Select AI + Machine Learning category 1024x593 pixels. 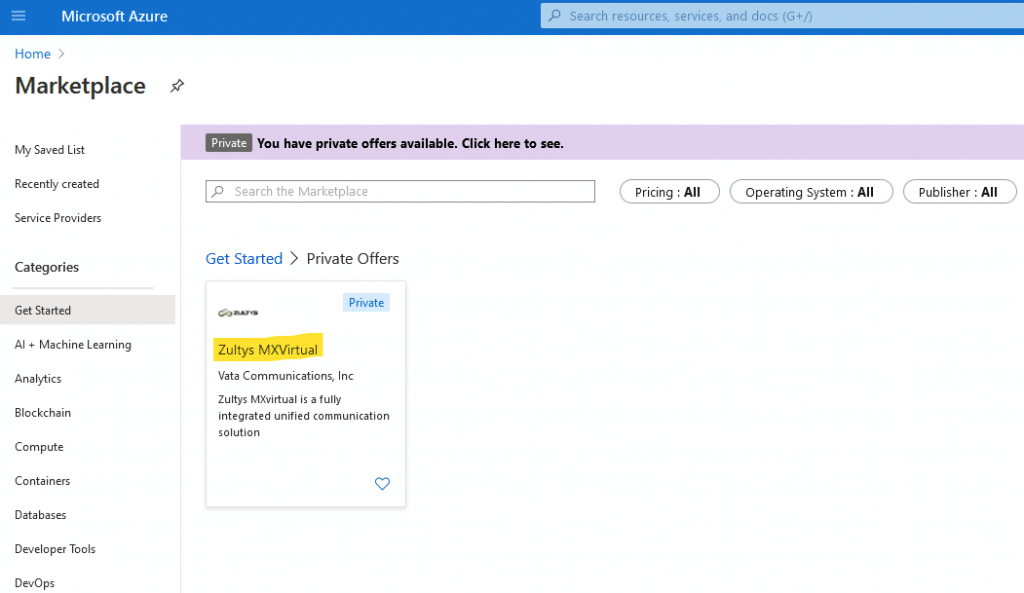(73, 344)
